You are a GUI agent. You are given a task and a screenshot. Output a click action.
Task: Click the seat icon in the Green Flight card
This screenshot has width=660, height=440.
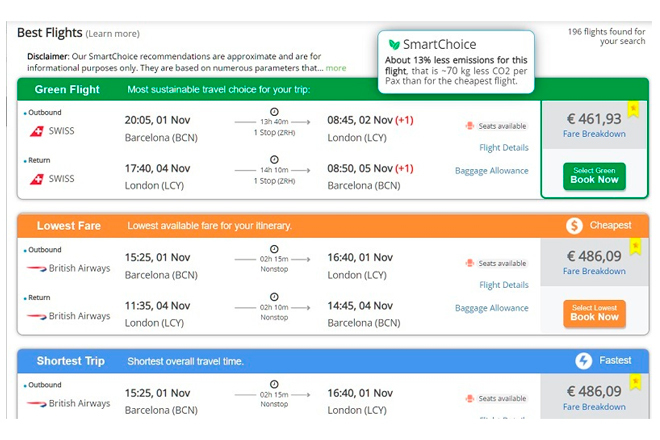click(469, 126)
